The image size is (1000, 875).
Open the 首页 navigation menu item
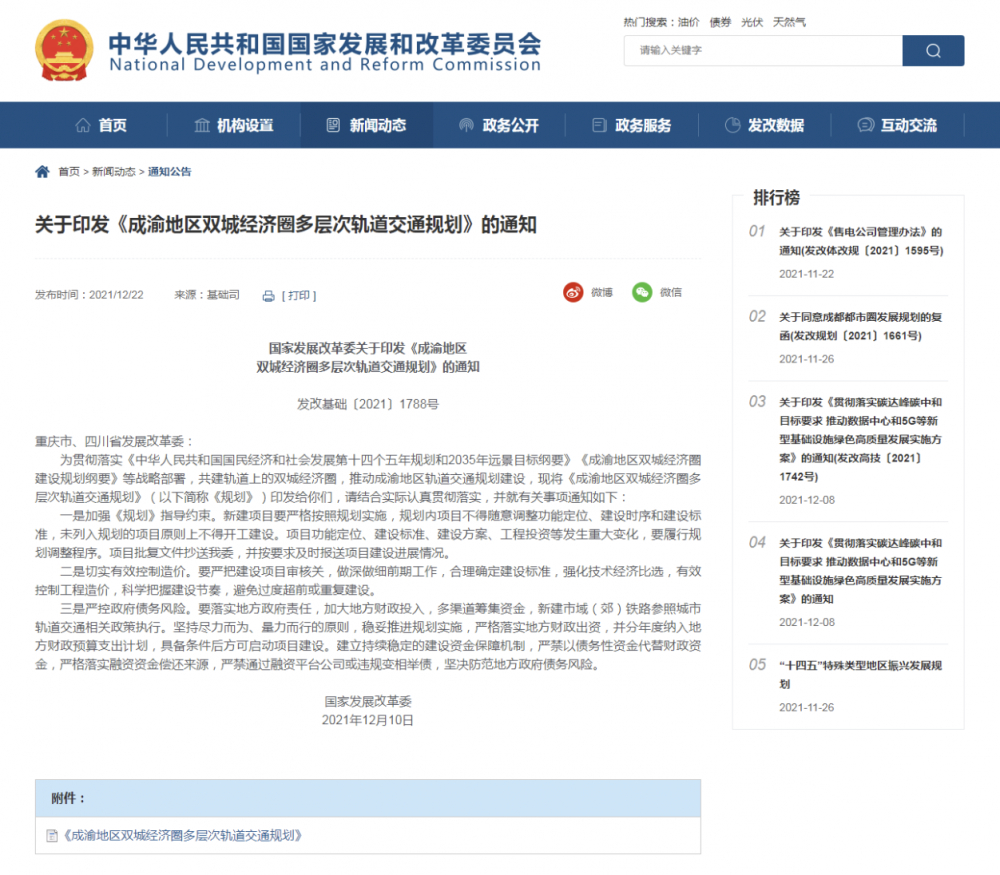tap(113, 125)
